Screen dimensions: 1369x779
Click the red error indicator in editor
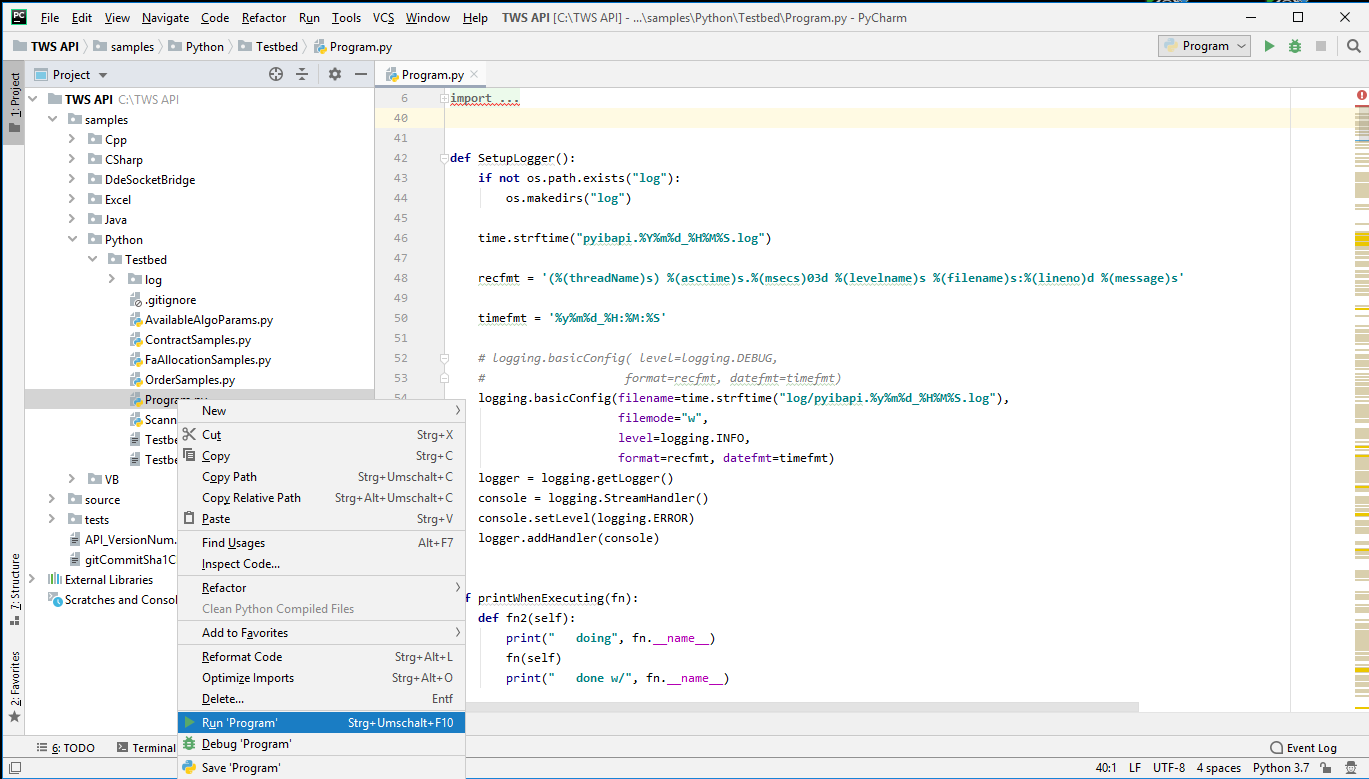[x=1362, y=95]
